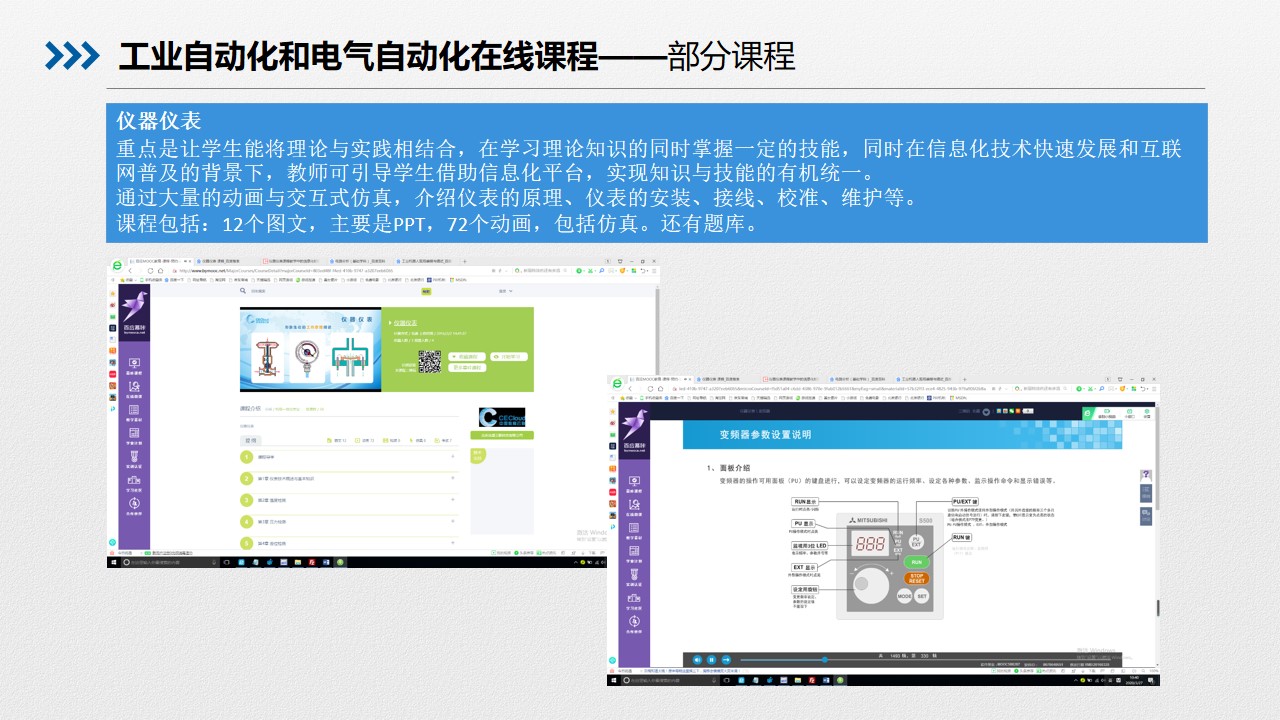Click bird logo atop left screenshot's sidebar
Viewport: 1280px width, 720px height.
[x=134, y=305]
